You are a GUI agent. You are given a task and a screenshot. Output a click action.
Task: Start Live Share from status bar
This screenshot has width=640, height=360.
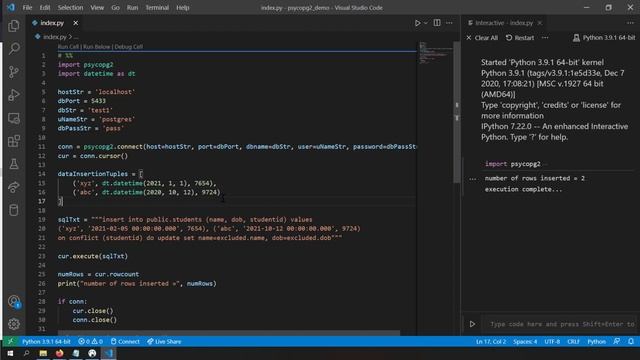164,341
